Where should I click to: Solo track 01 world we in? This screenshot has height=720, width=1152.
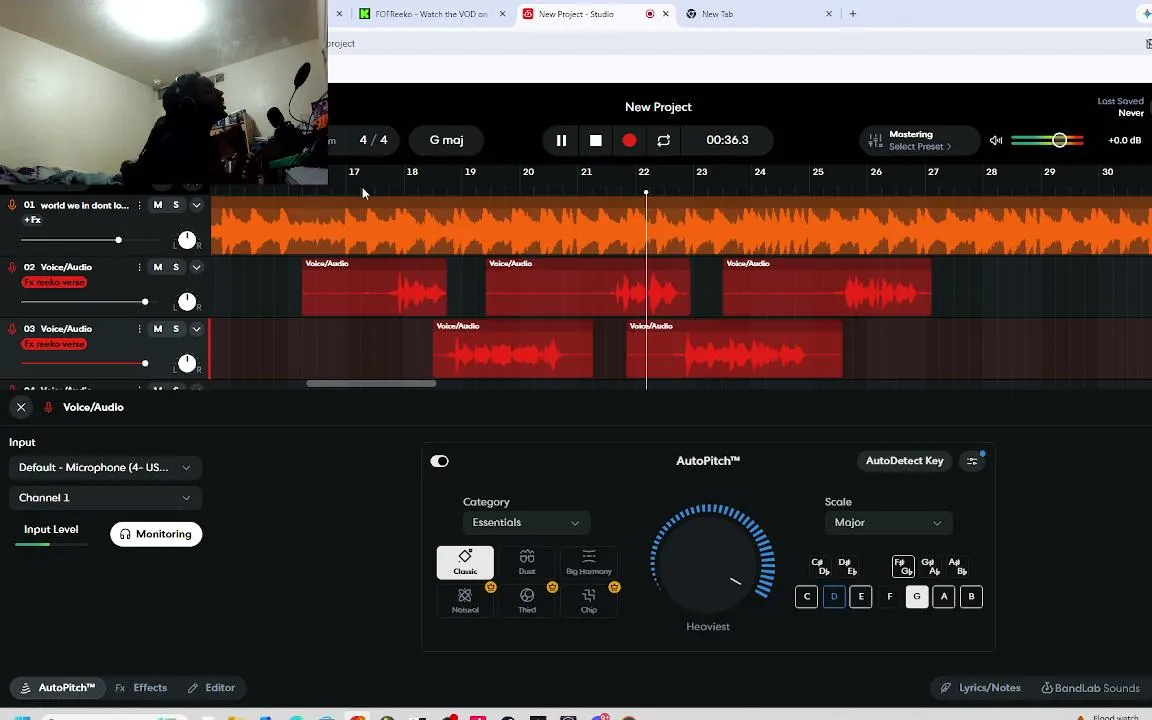(176, 205)
